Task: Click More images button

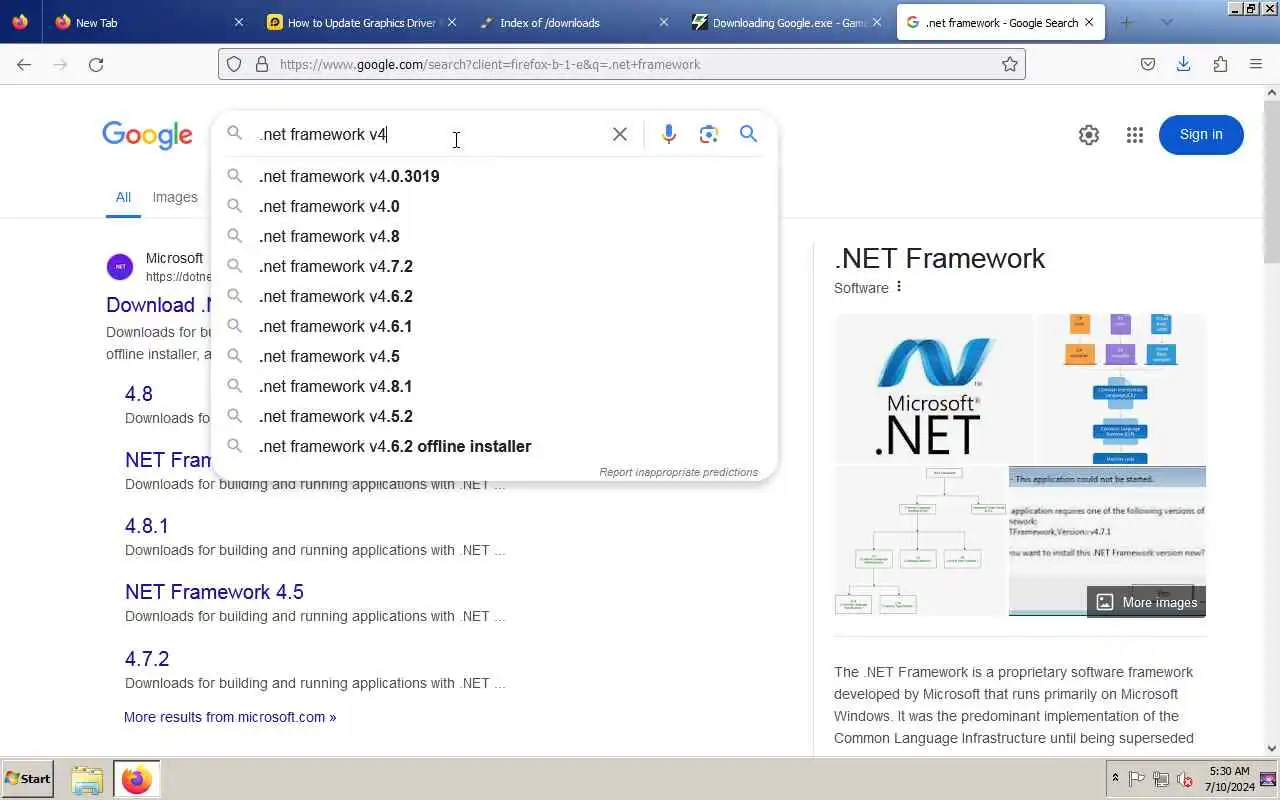Action: pyautogui.click(x=1146, y=602)
